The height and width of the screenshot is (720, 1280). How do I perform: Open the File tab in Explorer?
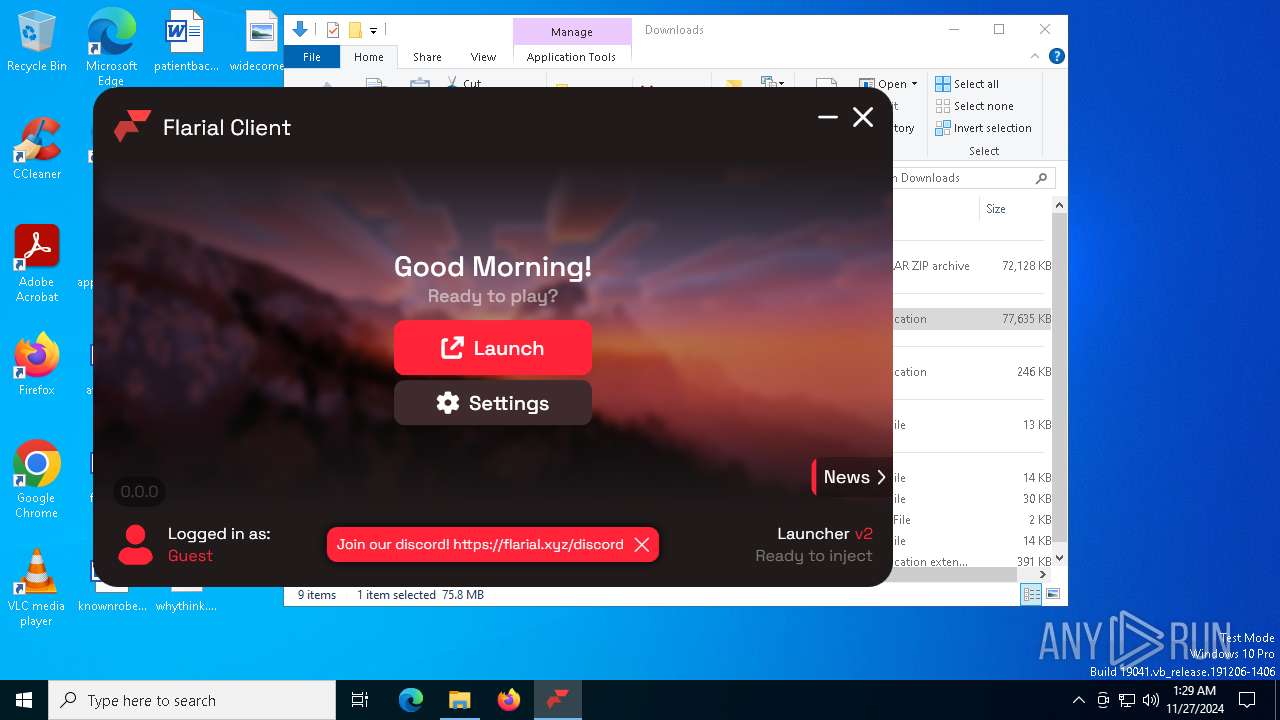(x=312, y=57)
